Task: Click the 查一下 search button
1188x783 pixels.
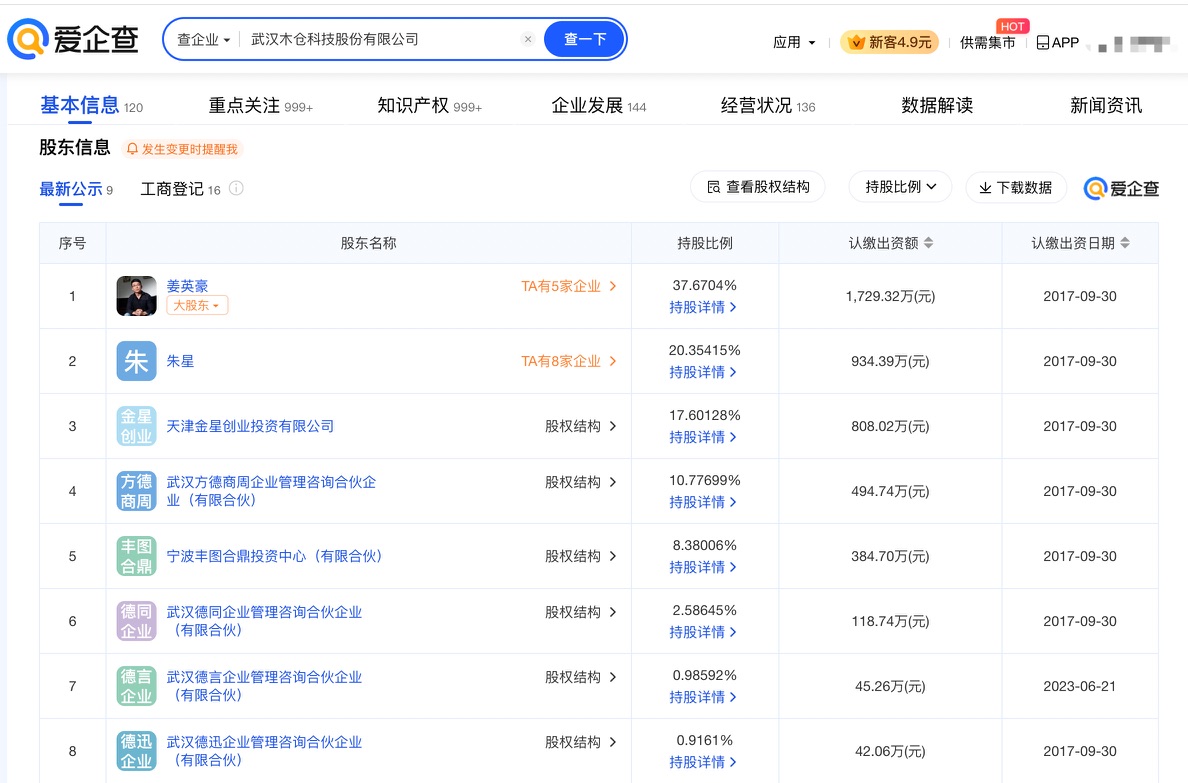Action: [585, 40]
